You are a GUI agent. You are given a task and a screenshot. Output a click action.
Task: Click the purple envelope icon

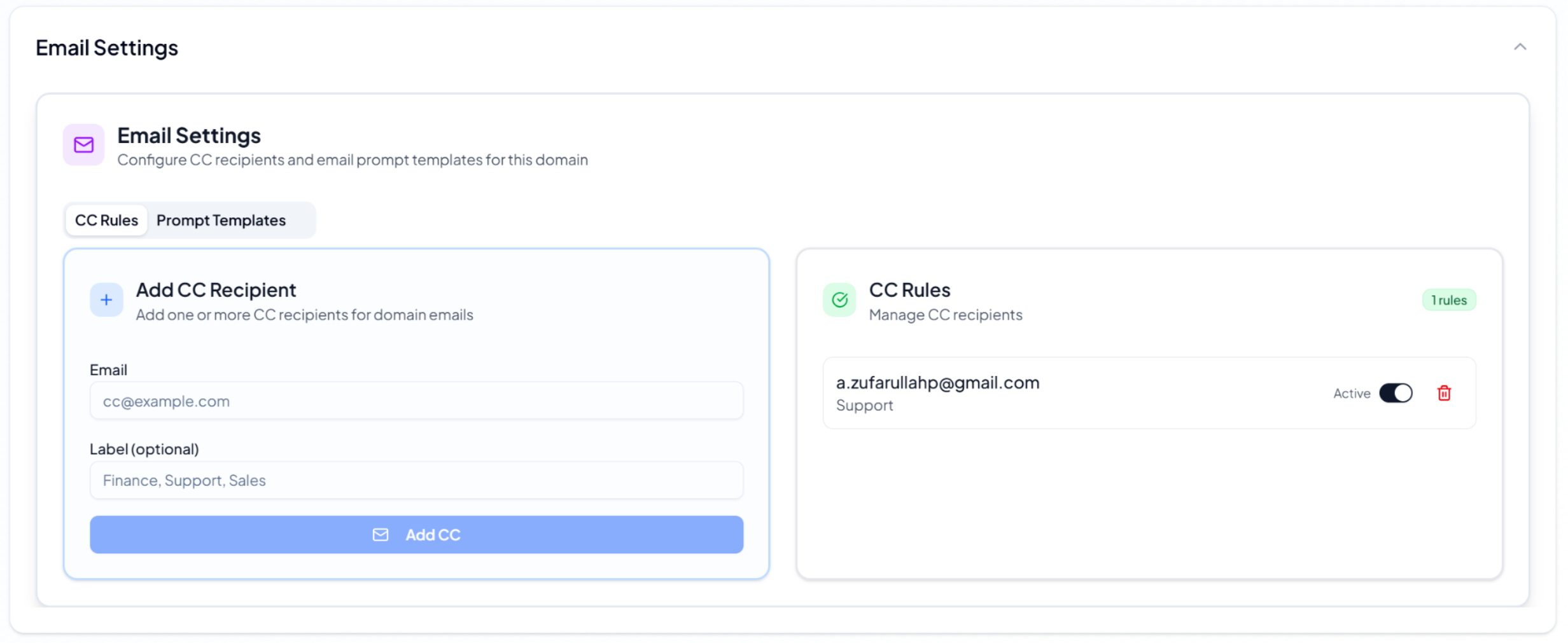point(83,145)
